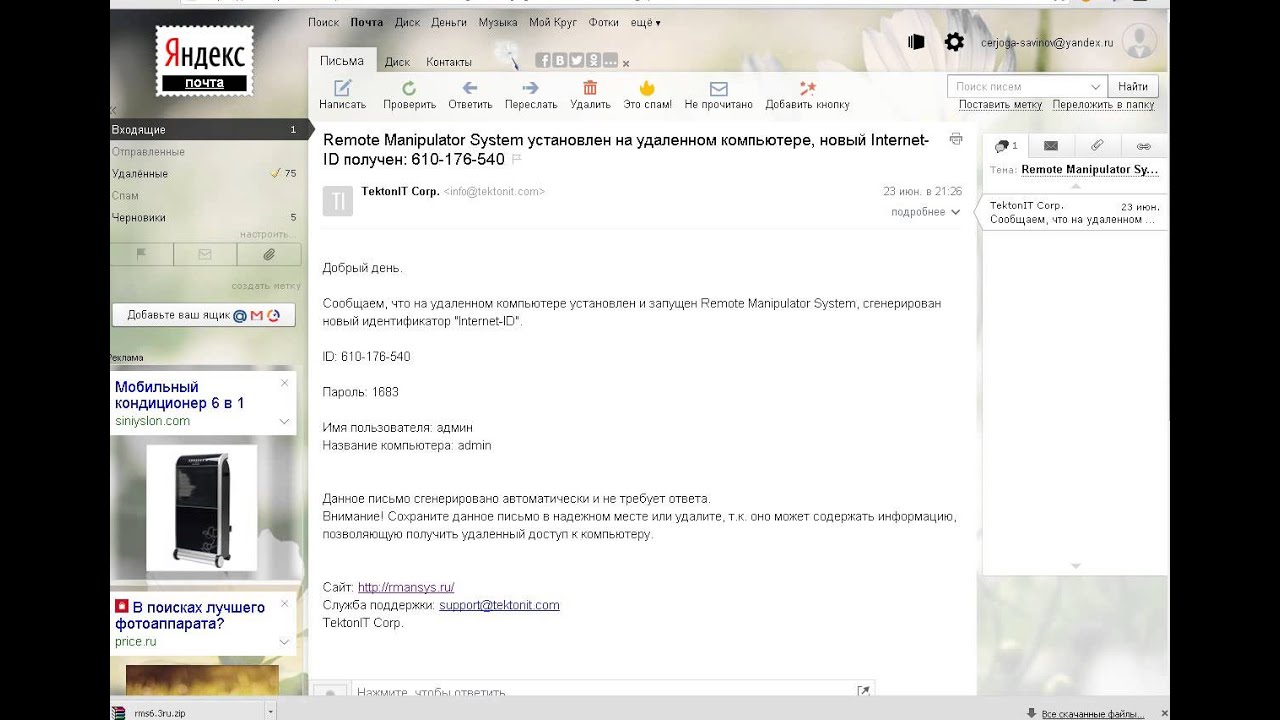The height and width of the screenshot is (720, 1280).
Task: Click the TektonIT sender avatar
Action: (x=338, y=201)
